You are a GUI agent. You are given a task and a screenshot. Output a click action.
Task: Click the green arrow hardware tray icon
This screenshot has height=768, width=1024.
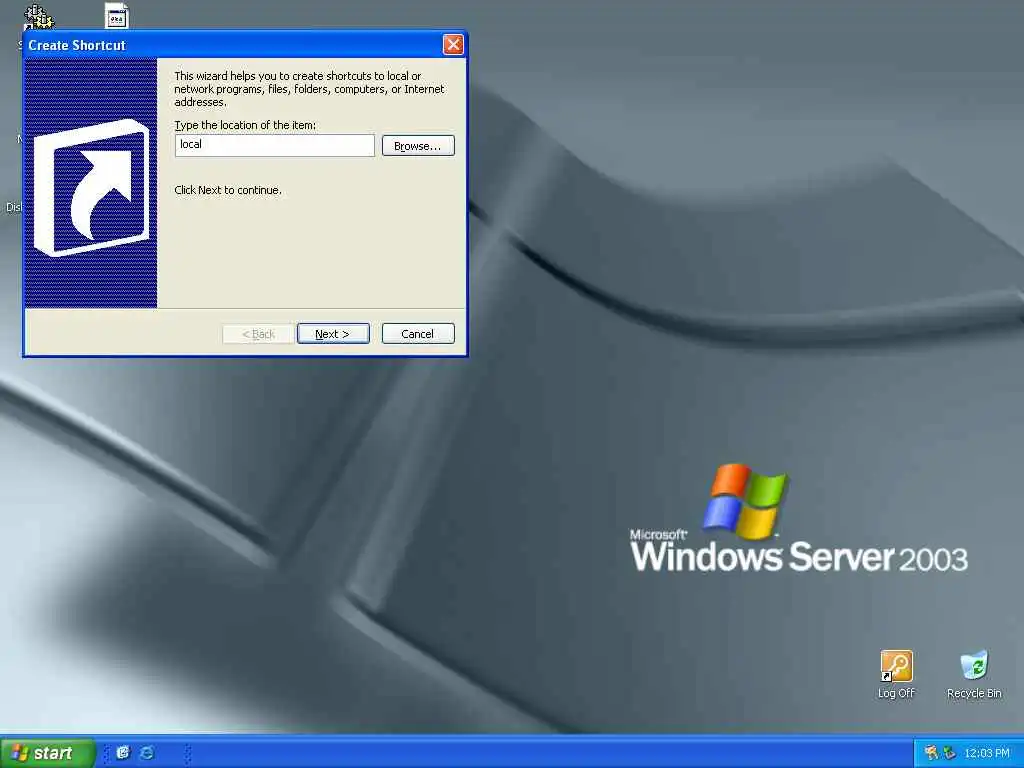949,753
